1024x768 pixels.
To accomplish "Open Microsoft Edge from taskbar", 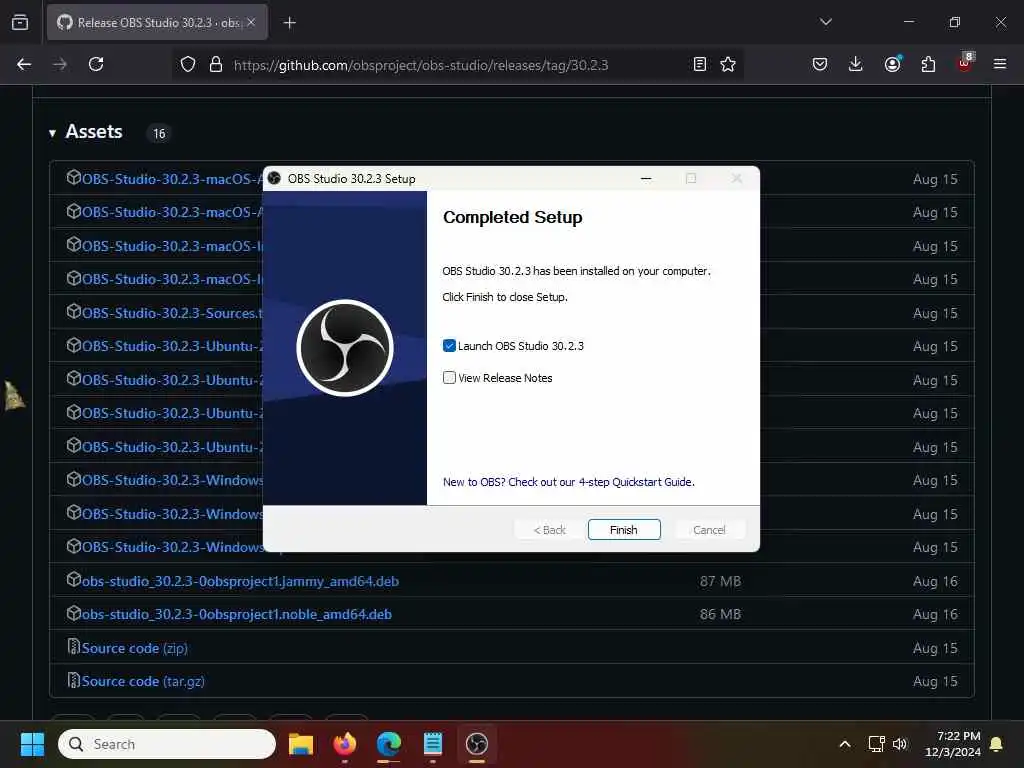I will click(389, 744).
